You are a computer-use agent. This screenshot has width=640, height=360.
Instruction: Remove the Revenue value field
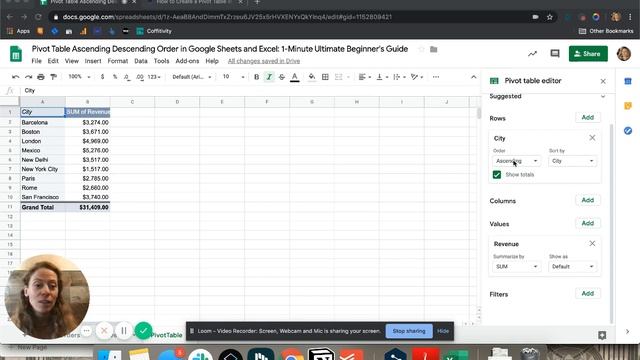coord(592,243)
